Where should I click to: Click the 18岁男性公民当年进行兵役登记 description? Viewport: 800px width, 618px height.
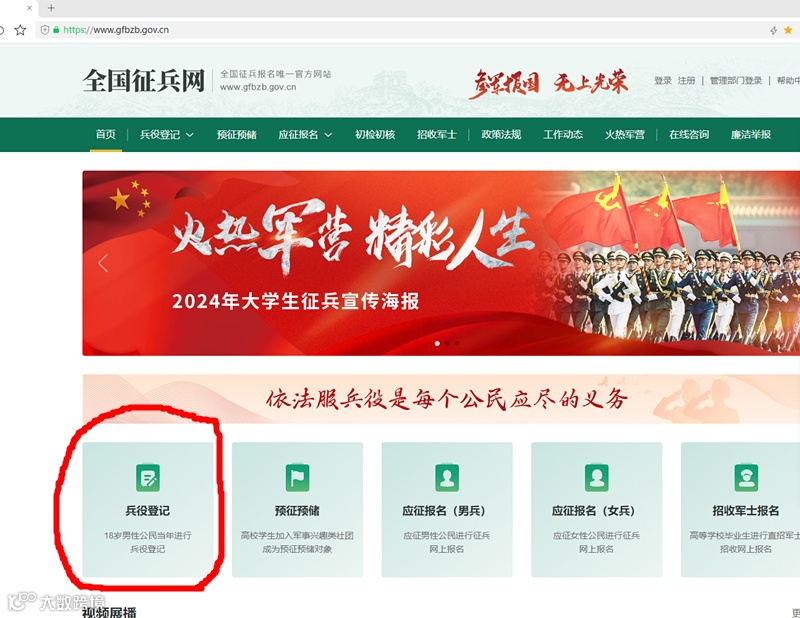tap(148, 542)
